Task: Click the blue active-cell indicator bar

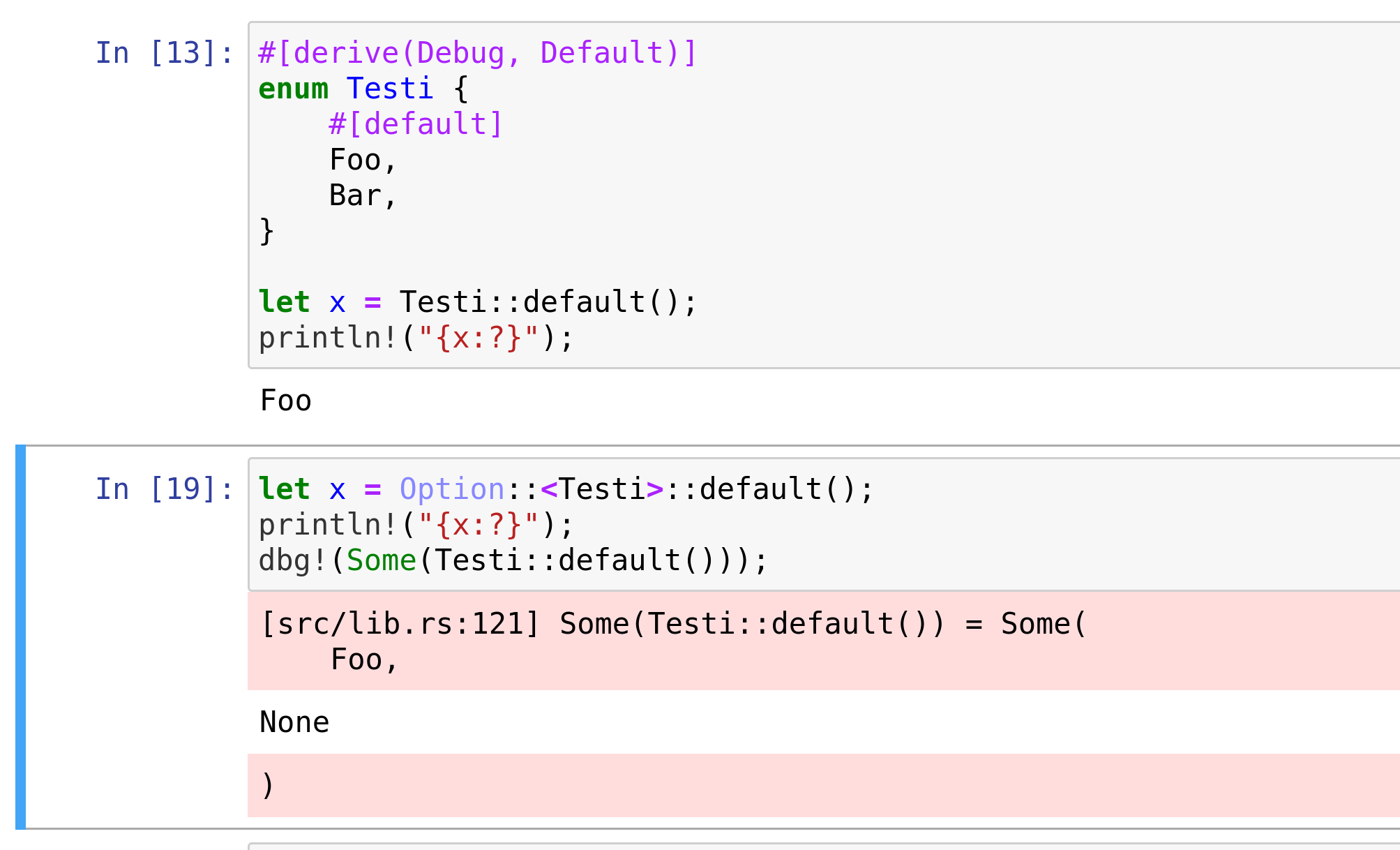Action: click(x=19, y=628)
